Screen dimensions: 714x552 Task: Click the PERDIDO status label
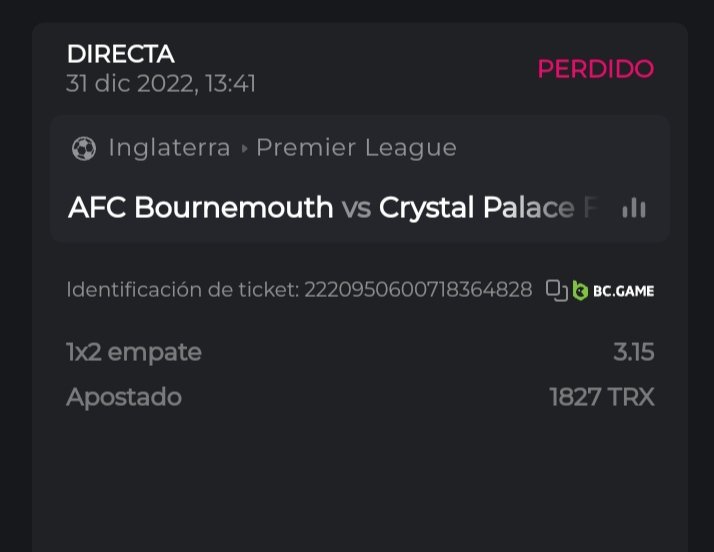pos(595,69)
